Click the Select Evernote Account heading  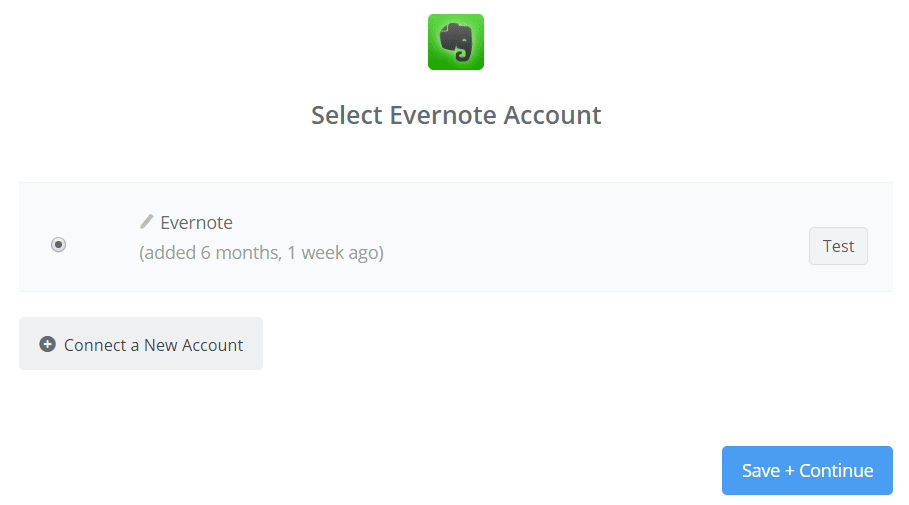[x=456, y=115]
